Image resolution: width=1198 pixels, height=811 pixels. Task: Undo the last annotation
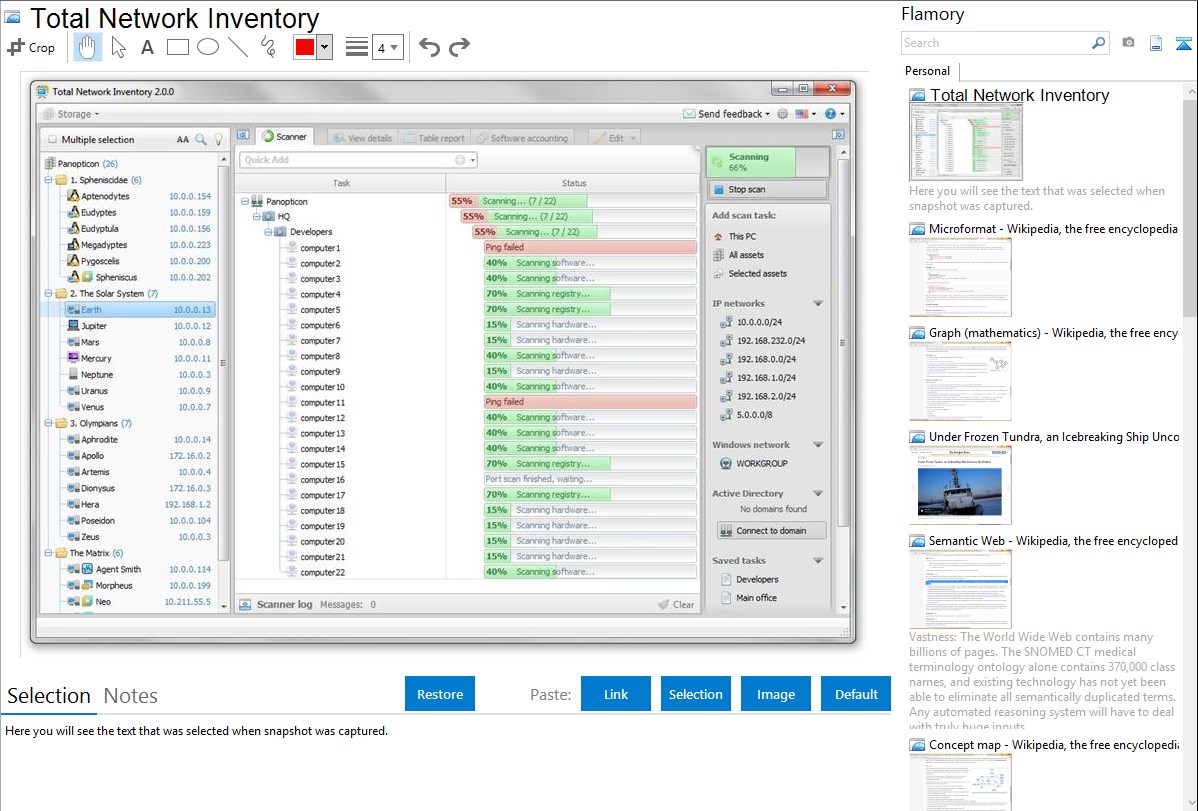coord(429,47)
